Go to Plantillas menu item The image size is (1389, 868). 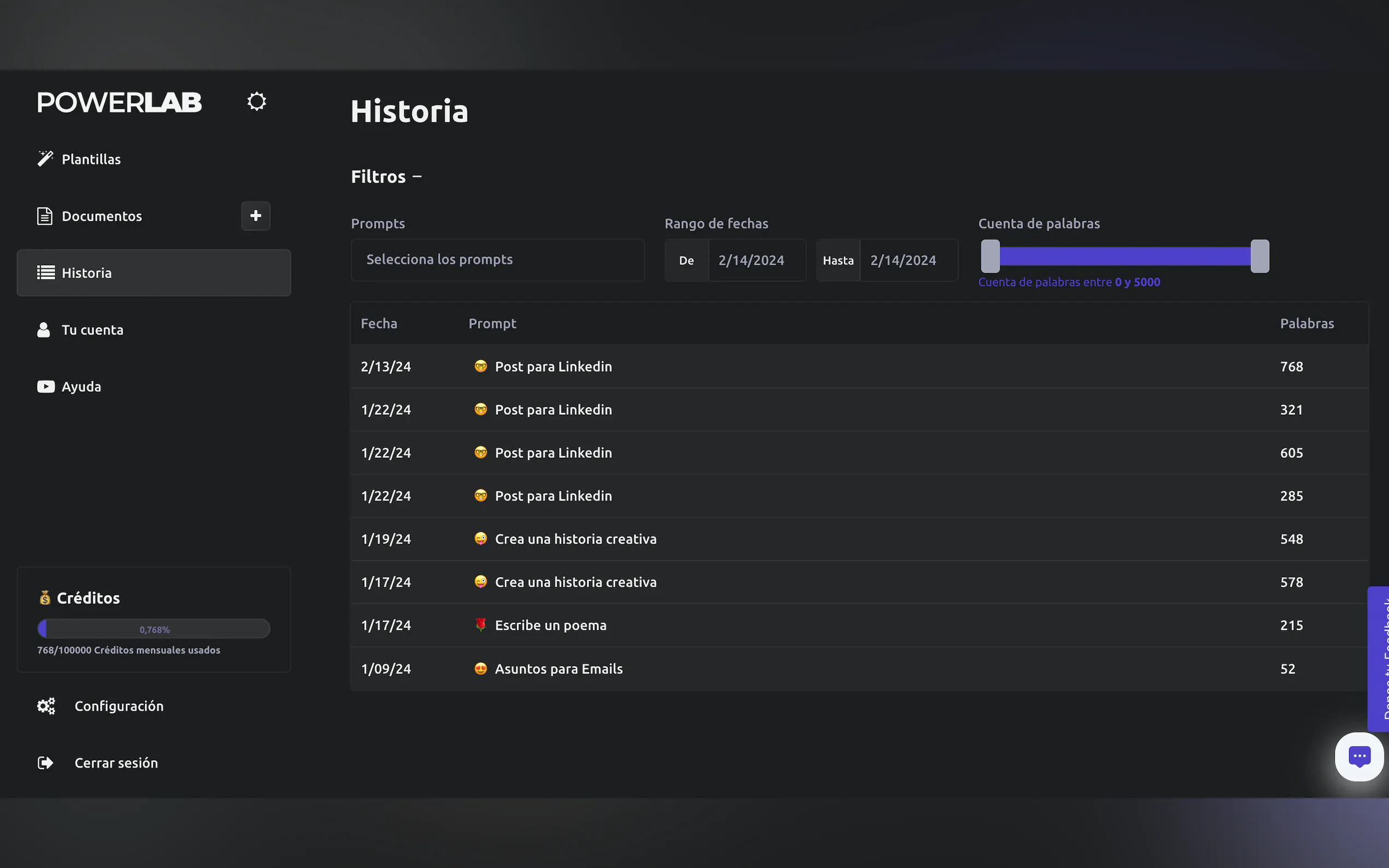[x=91, y=160]
